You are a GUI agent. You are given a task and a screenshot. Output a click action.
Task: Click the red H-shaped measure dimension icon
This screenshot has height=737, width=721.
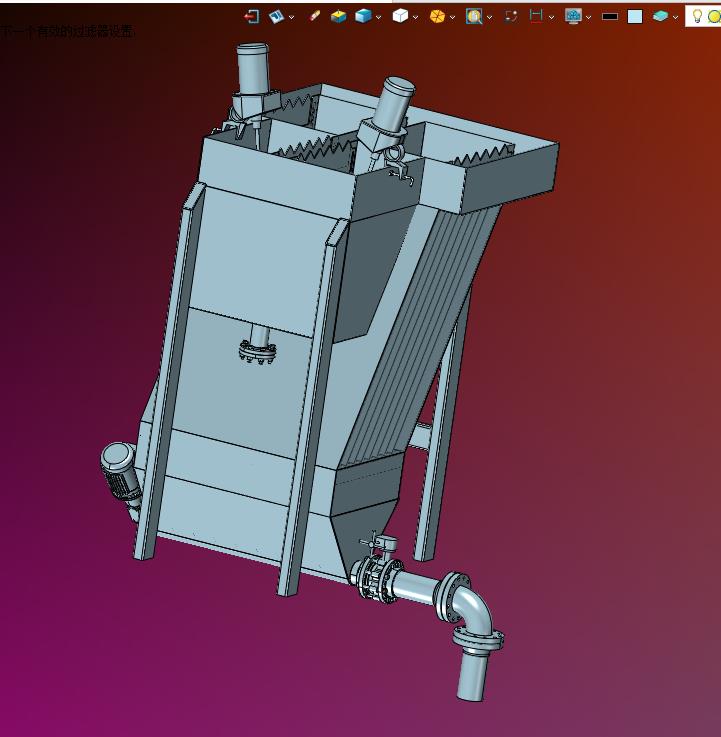[536, 16]
